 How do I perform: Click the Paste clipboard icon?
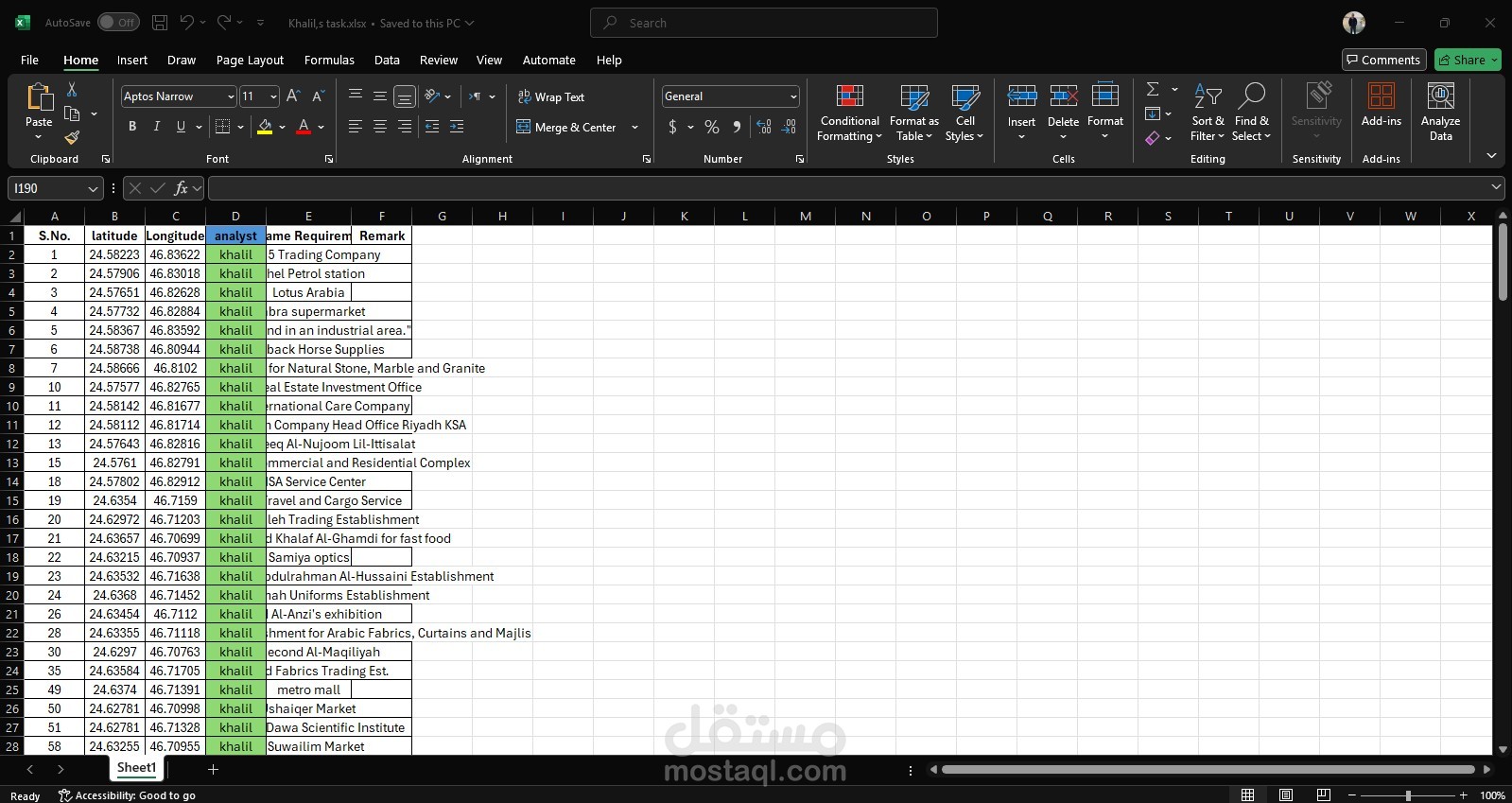click(x=39, y=96)
